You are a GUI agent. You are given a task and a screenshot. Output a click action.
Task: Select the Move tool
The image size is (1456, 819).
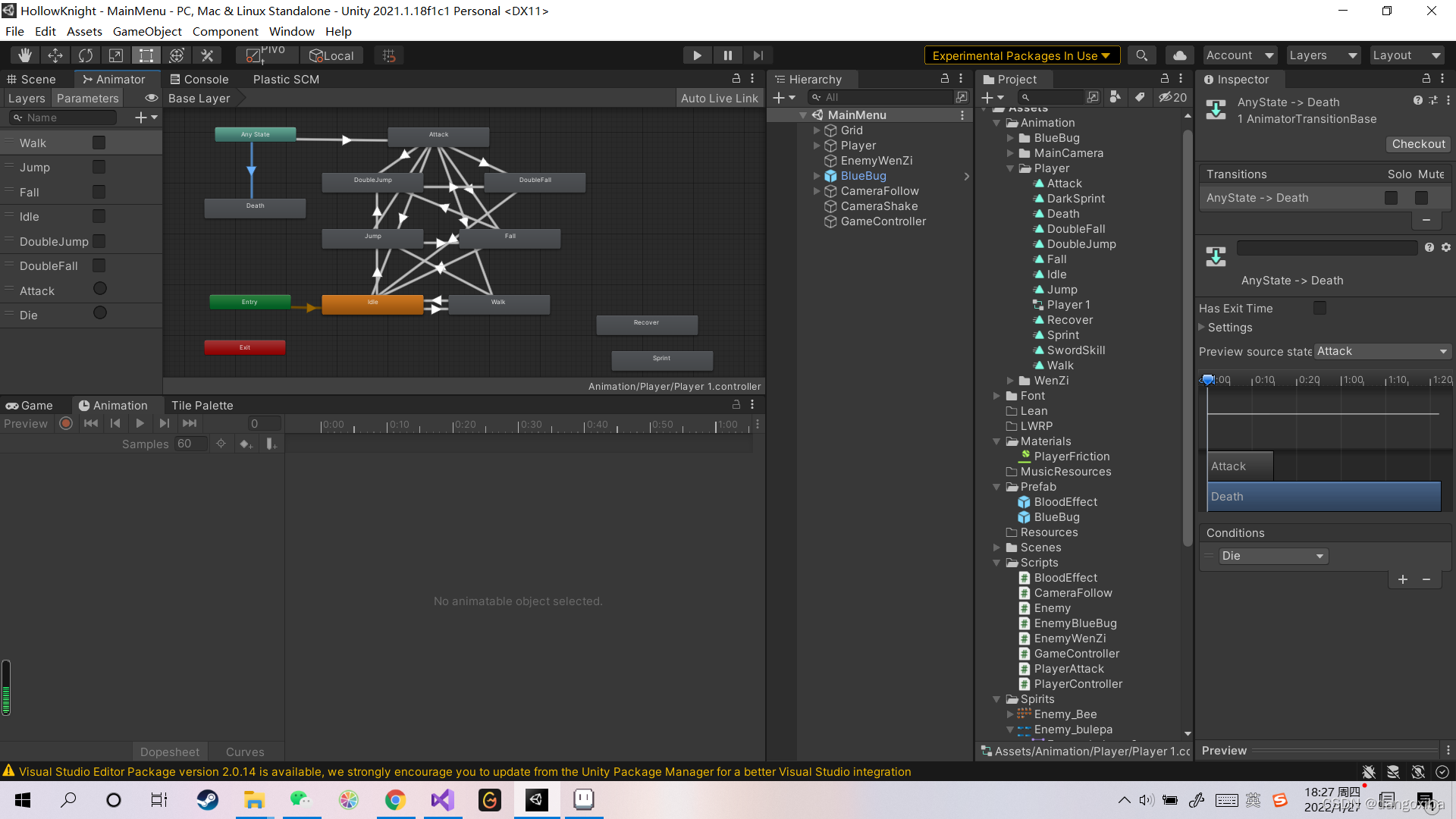(55, 55)
